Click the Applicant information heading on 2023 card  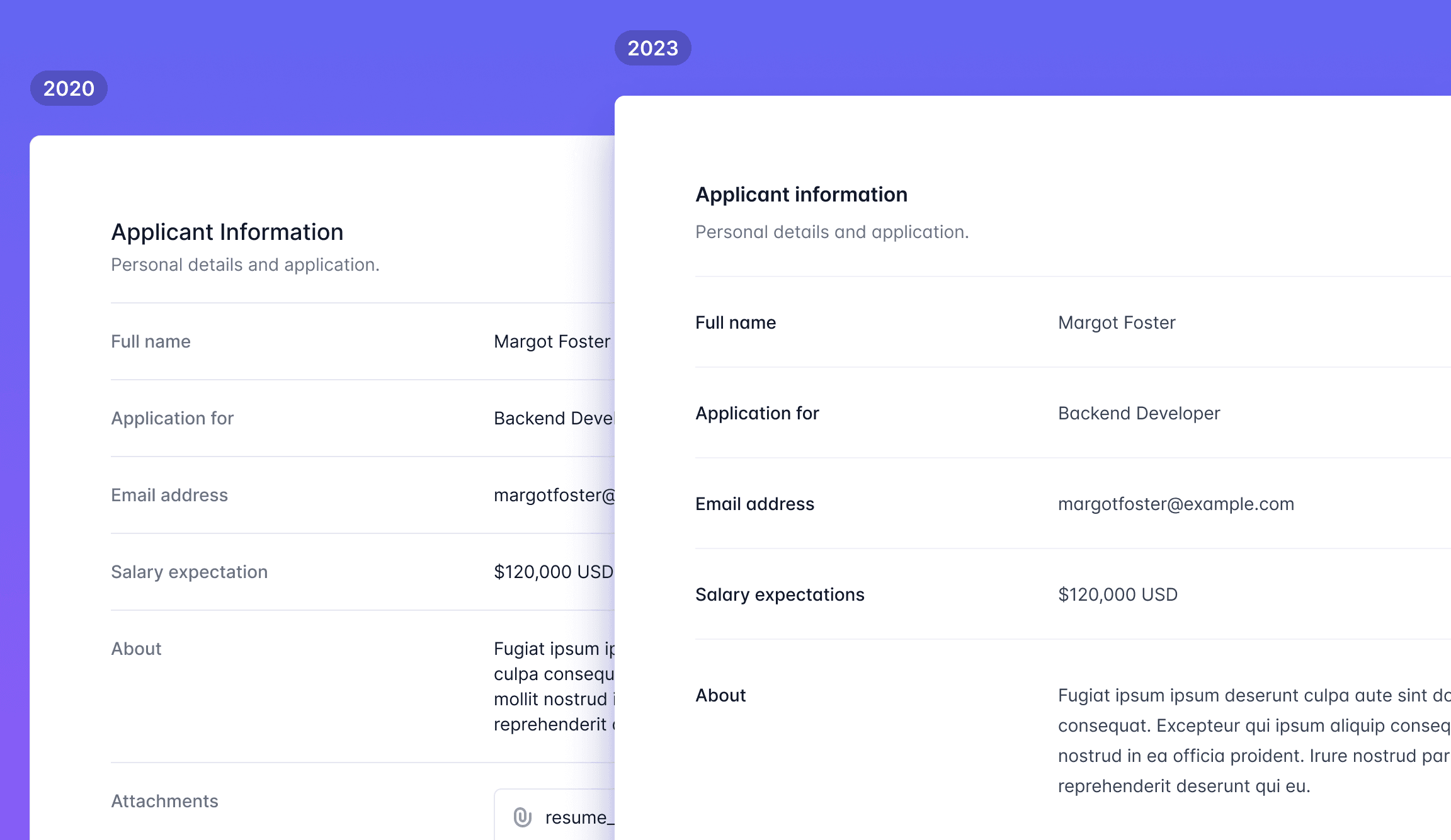pyautogui.click(x=801, y=194)
